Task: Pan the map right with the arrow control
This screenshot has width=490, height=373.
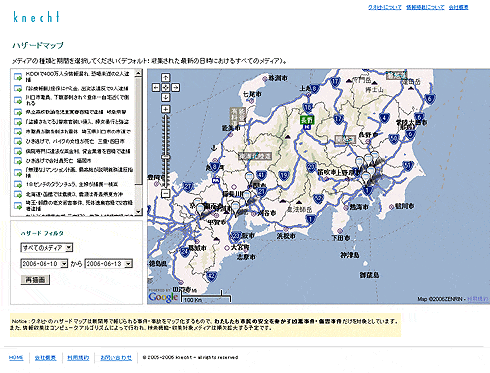Action: tap(176, 87)
